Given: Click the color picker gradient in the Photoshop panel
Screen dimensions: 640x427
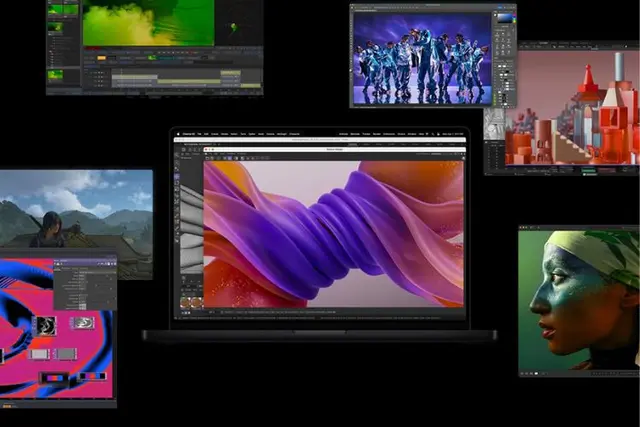Looking at the screenshot, I should click(505, 18).
